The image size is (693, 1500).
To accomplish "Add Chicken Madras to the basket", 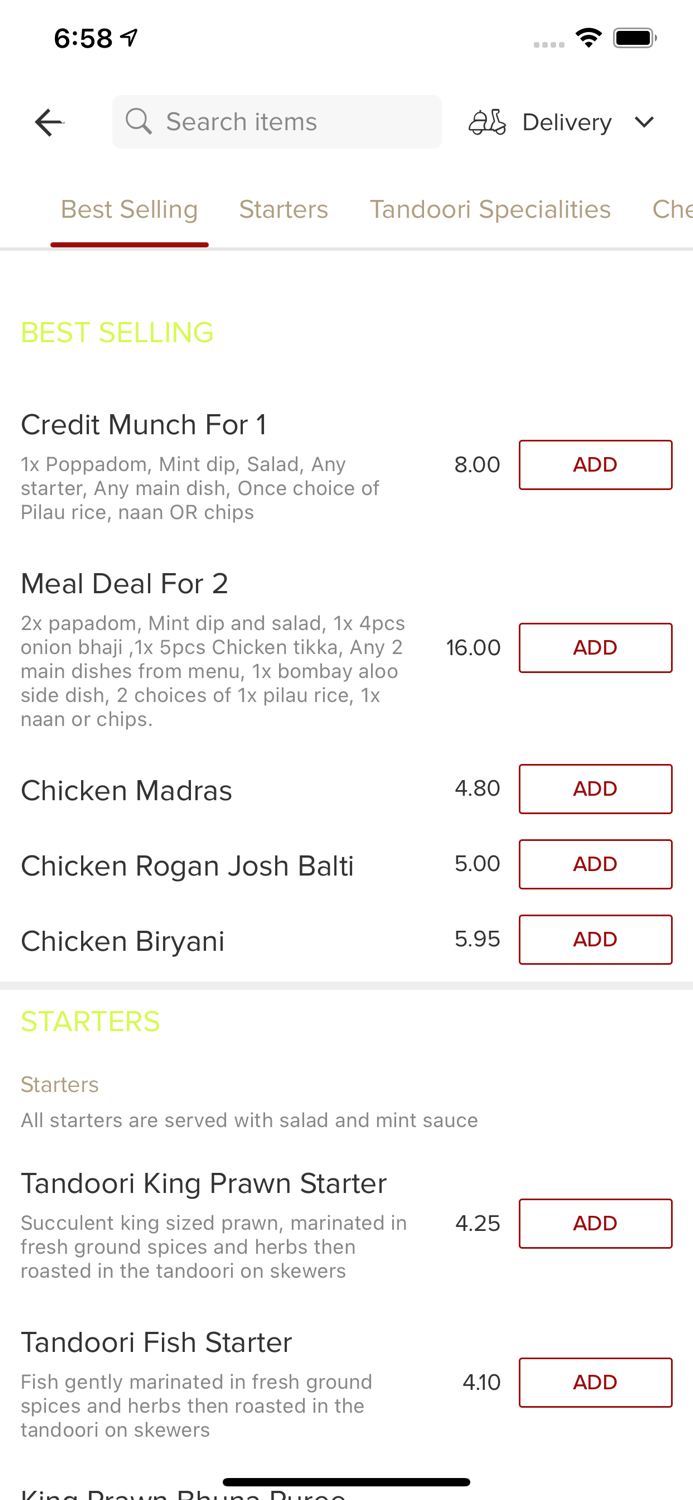I will pos(595,788).
